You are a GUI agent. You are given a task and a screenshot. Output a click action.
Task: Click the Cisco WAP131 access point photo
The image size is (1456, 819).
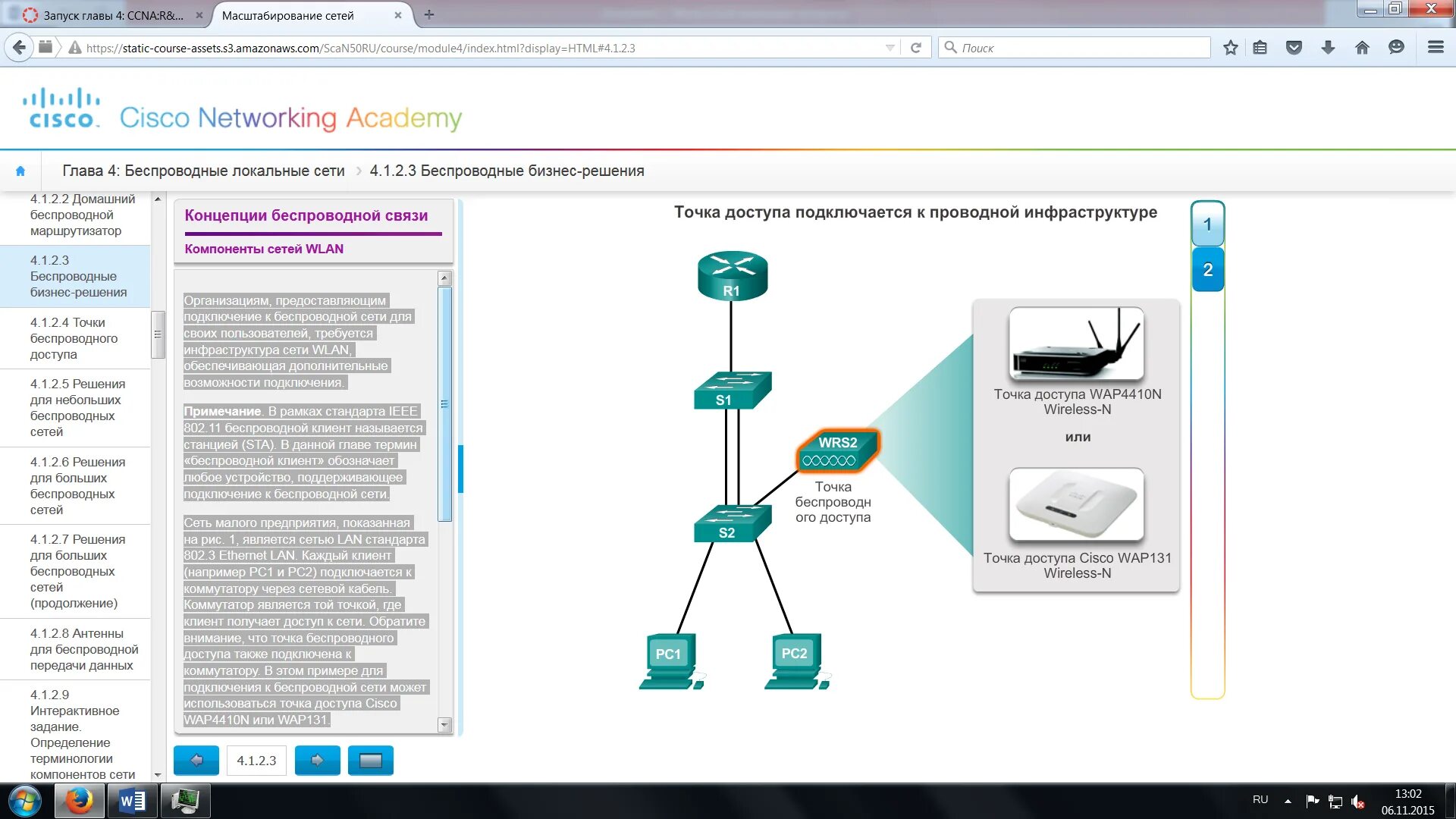coord(1076,504)
